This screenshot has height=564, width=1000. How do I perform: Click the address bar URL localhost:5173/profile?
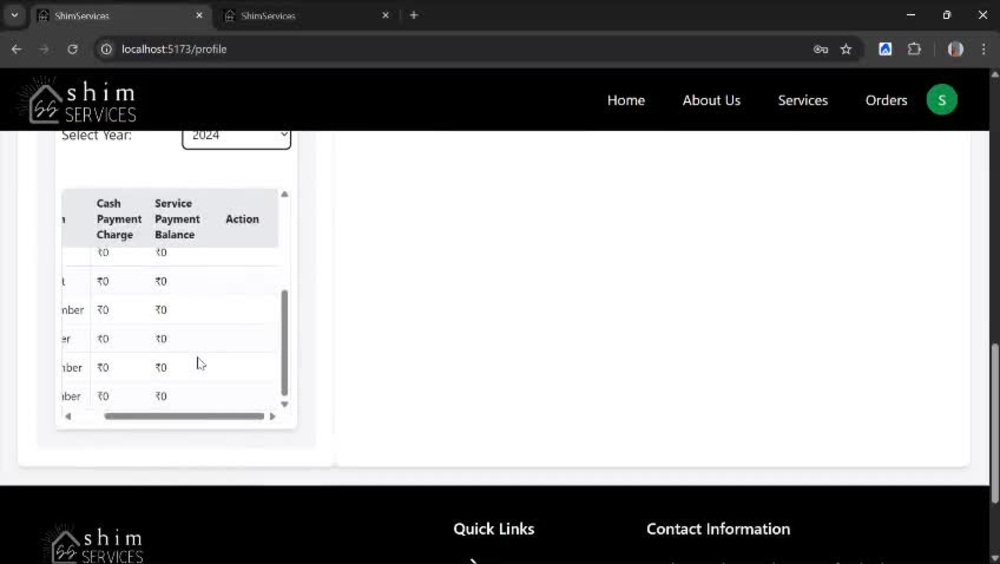coord(174,49)
